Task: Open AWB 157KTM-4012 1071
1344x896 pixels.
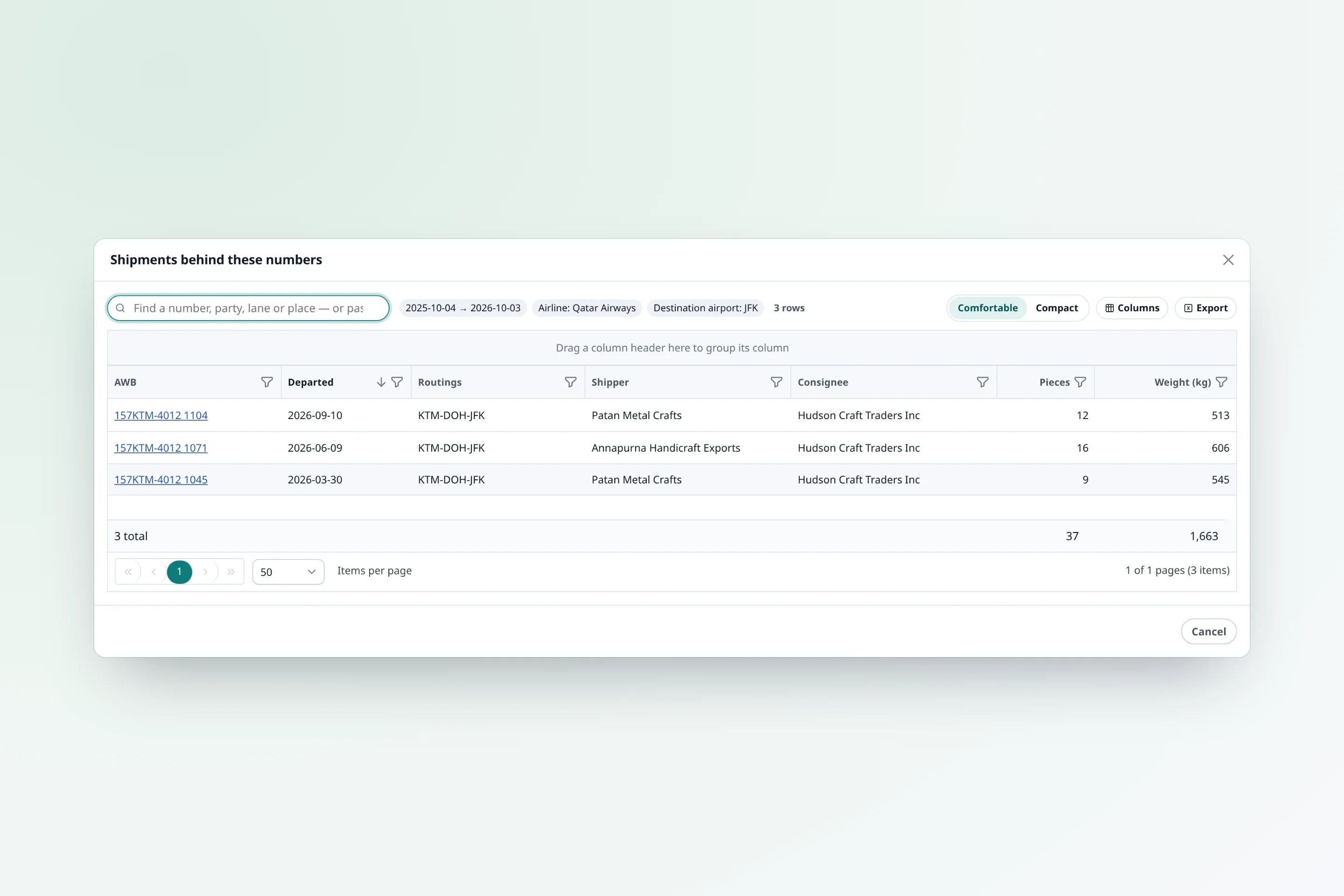Action: point(161,448)
